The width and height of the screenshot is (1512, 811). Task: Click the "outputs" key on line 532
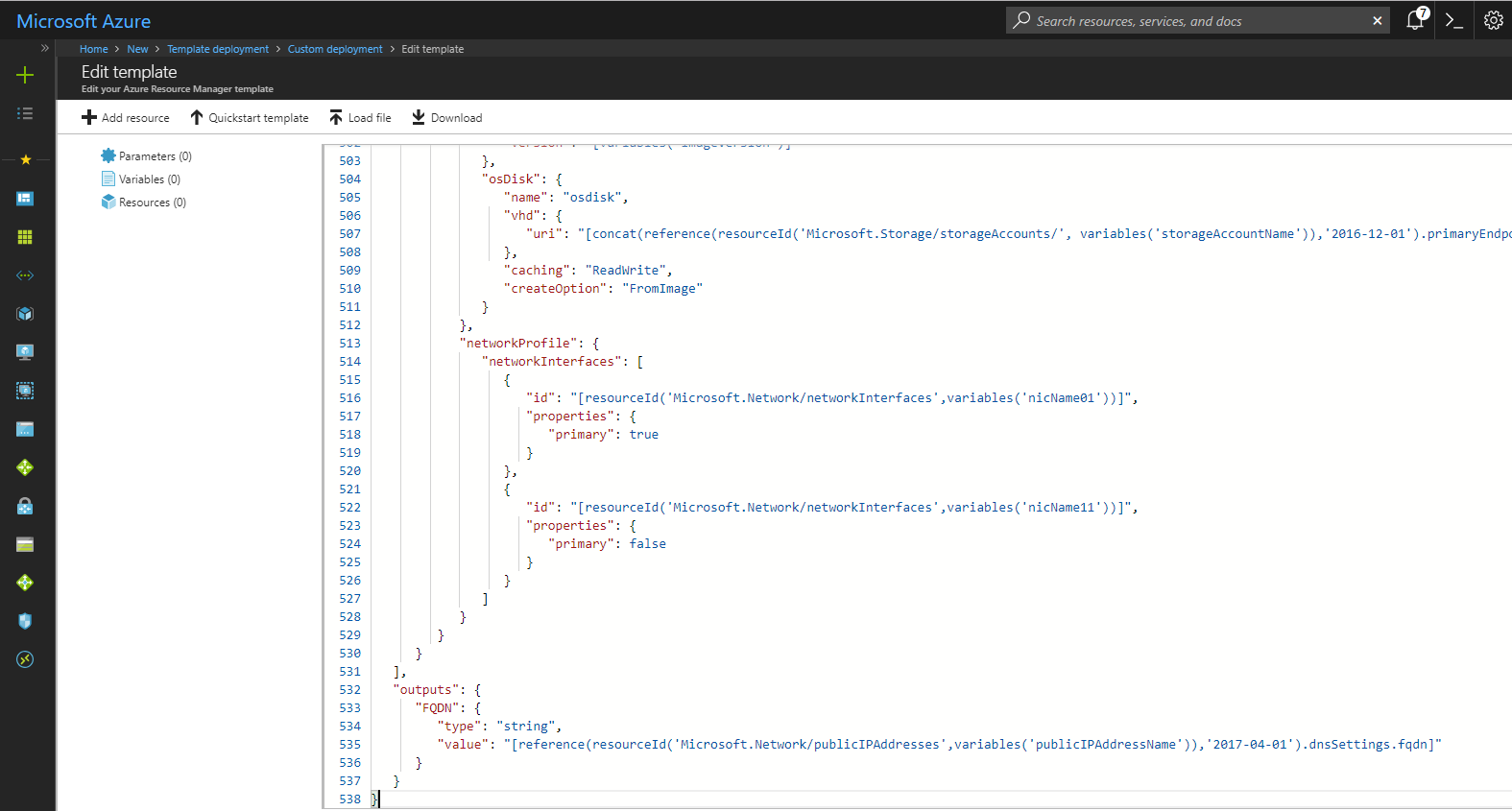pyautogui.click(x=425, y=690)
